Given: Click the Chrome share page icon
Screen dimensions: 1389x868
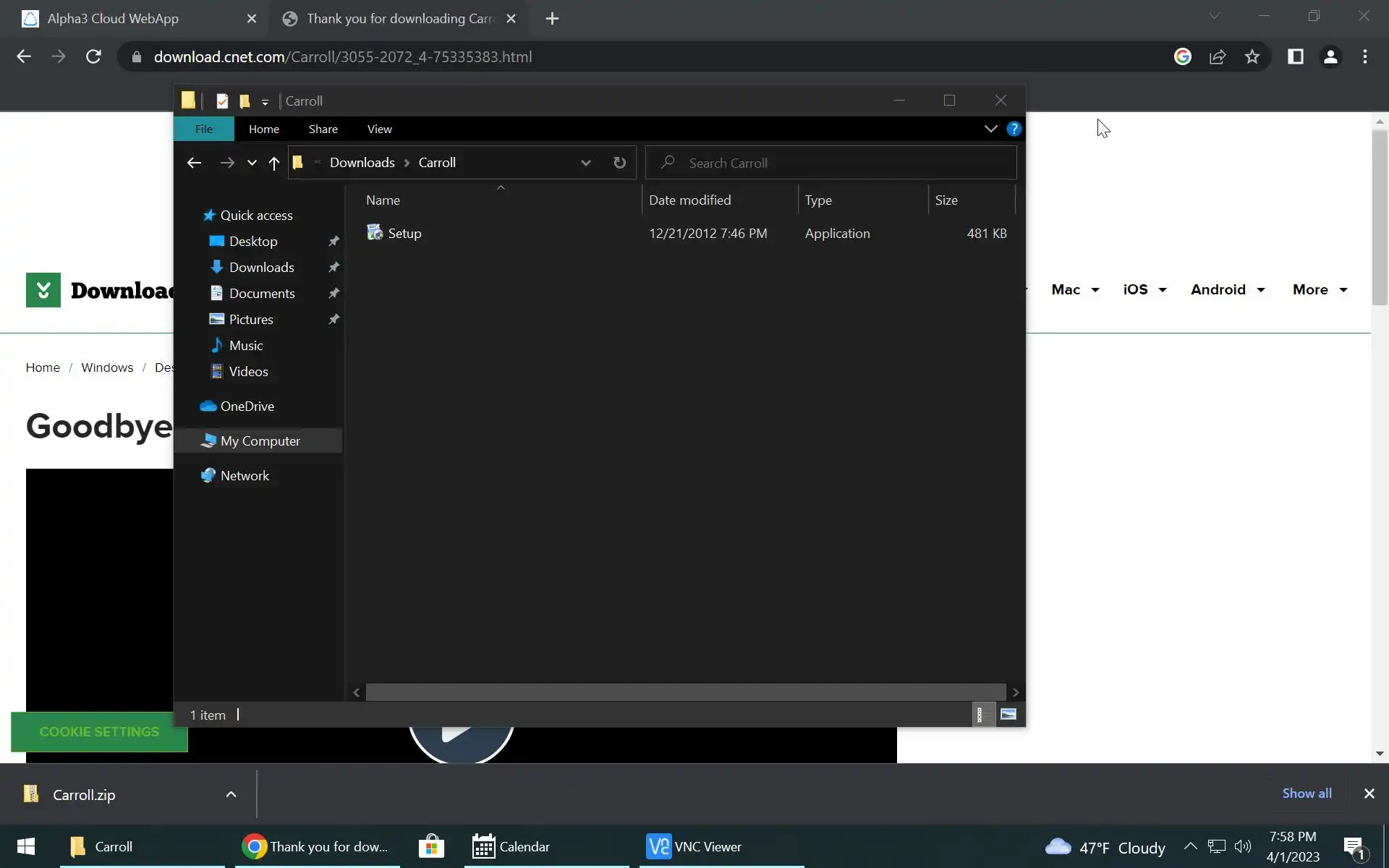Looking at the screenshot, I should [1218, 57].
